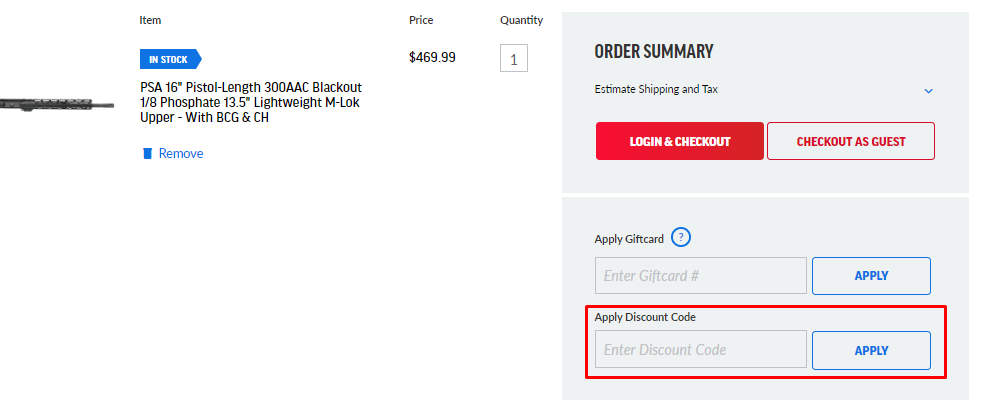997x400 pixels.
Task: Focus the Enter Discount Code field
Action: point(700,350)
